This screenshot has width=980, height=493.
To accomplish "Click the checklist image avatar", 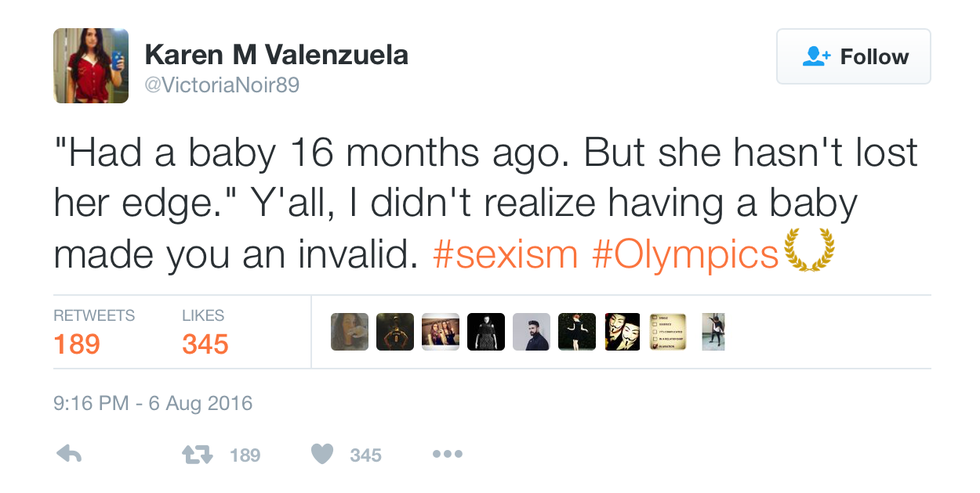I will tap(667, 332).
